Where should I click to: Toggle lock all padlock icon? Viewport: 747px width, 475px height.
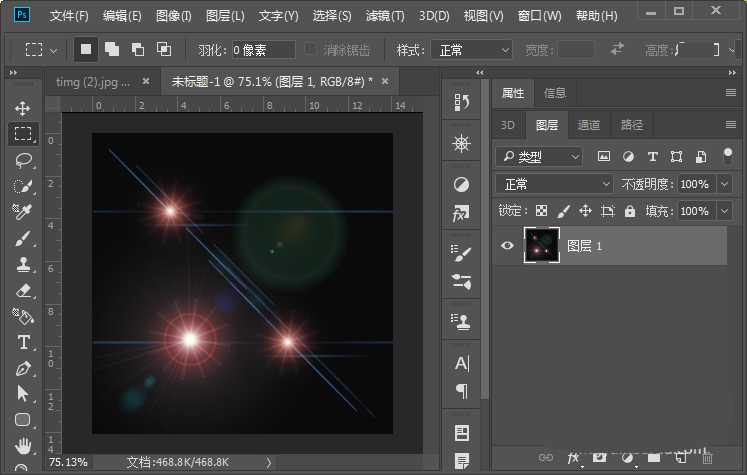tap(630, 211)
